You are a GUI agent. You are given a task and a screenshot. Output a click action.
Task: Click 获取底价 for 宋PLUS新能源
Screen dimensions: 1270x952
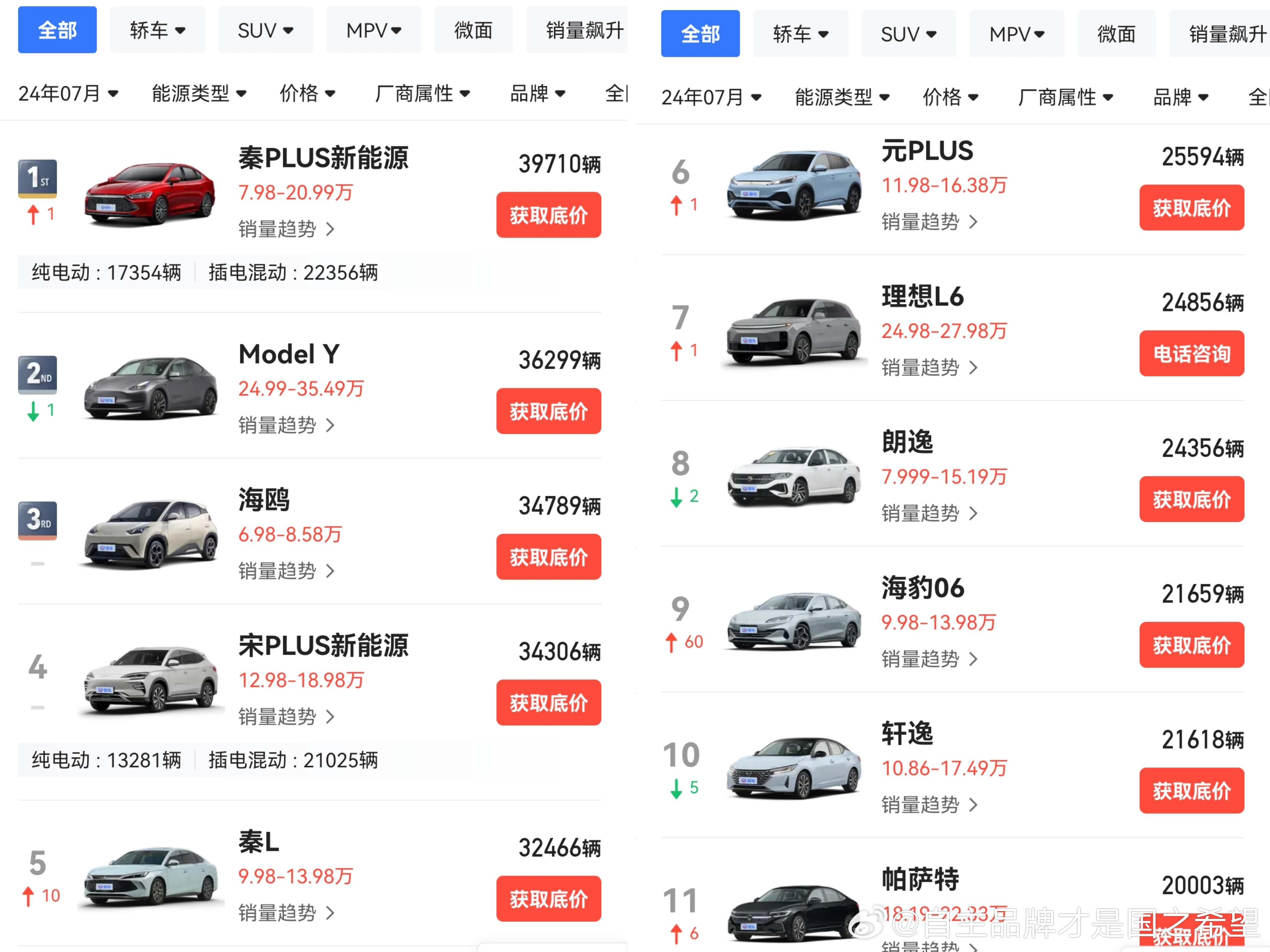point(548,703)
